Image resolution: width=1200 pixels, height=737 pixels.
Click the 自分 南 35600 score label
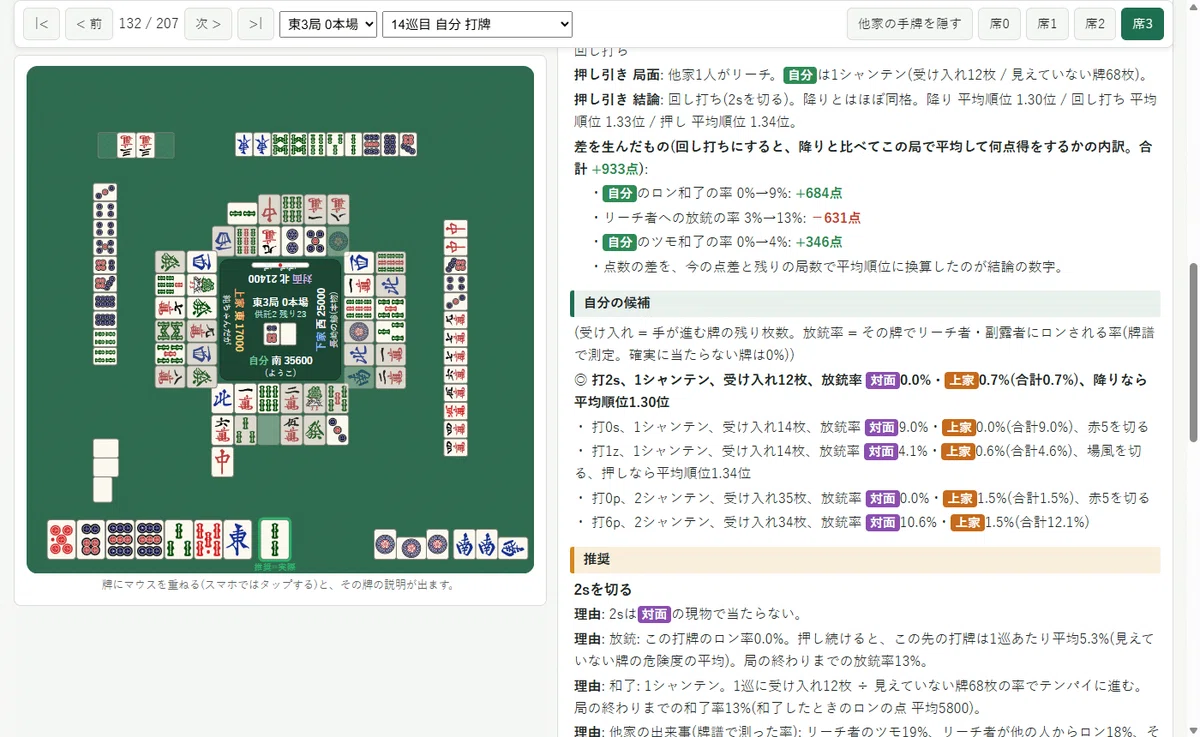[x=281, y=361]
